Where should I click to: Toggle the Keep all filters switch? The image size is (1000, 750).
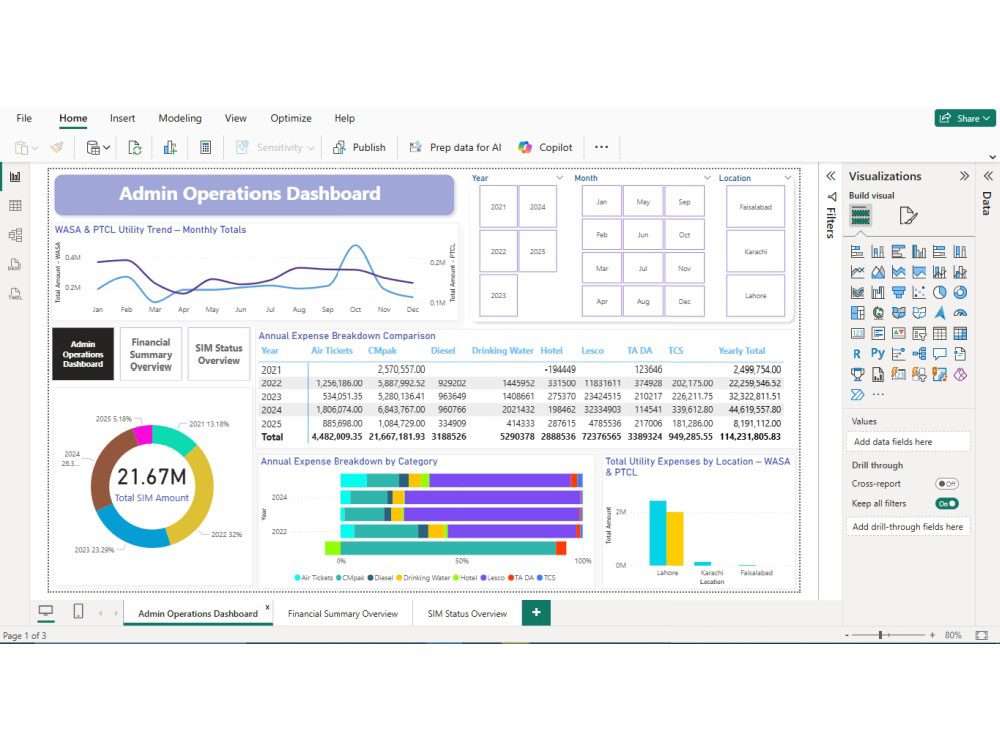[947, 504]
